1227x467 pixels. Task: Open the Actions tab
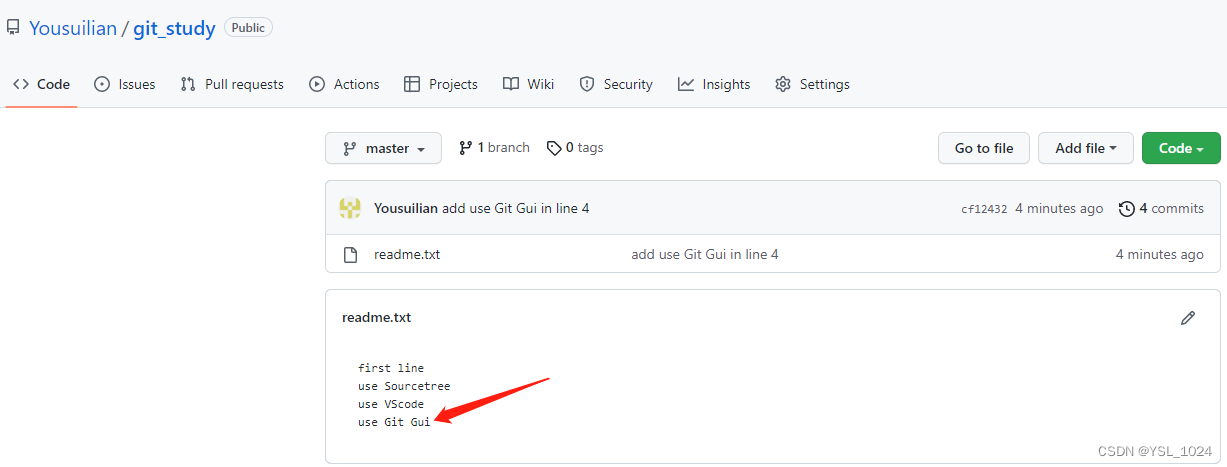click(x=345, y=84)
